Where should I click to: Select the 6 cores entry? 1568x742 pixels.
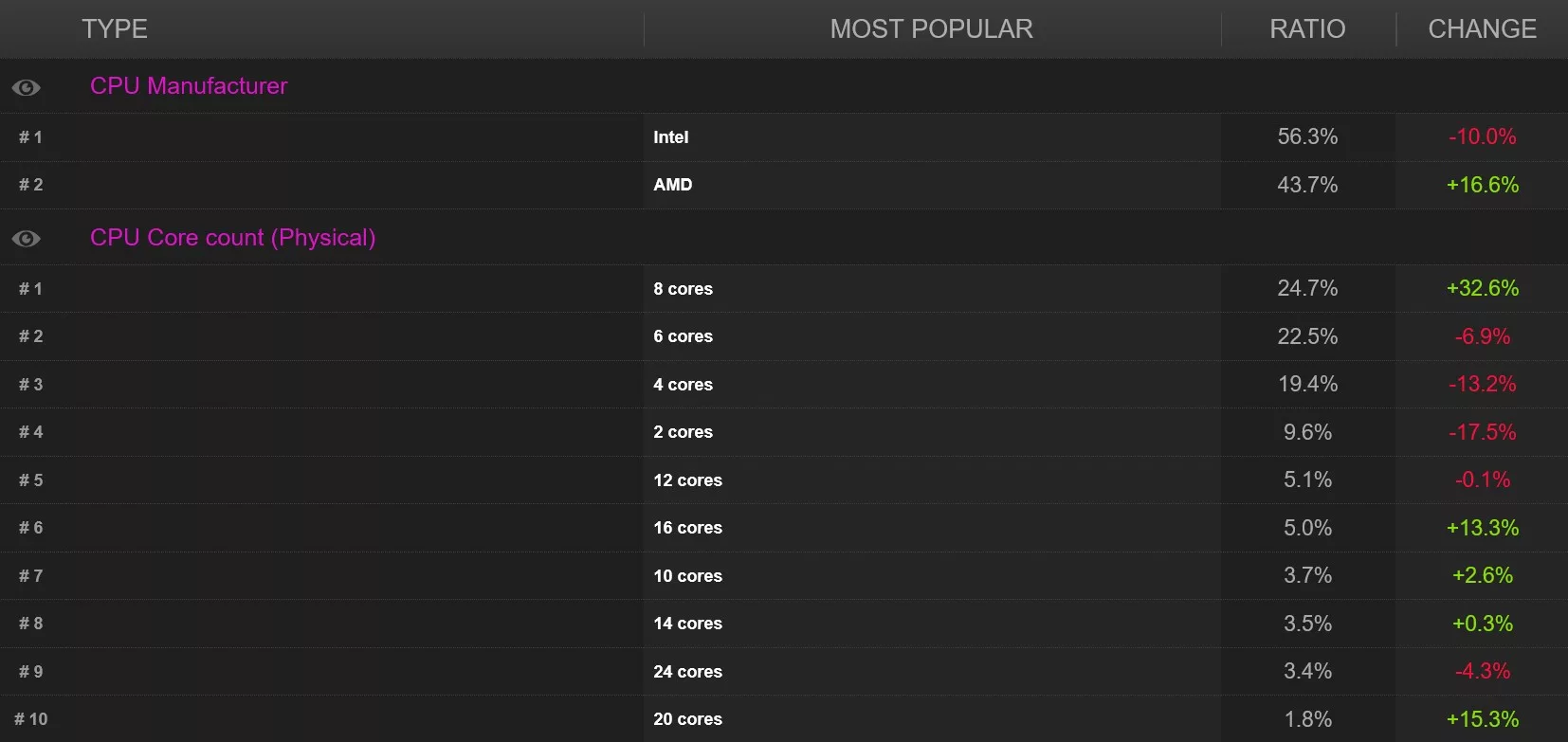pyautogui.click(x=684, y=336)
